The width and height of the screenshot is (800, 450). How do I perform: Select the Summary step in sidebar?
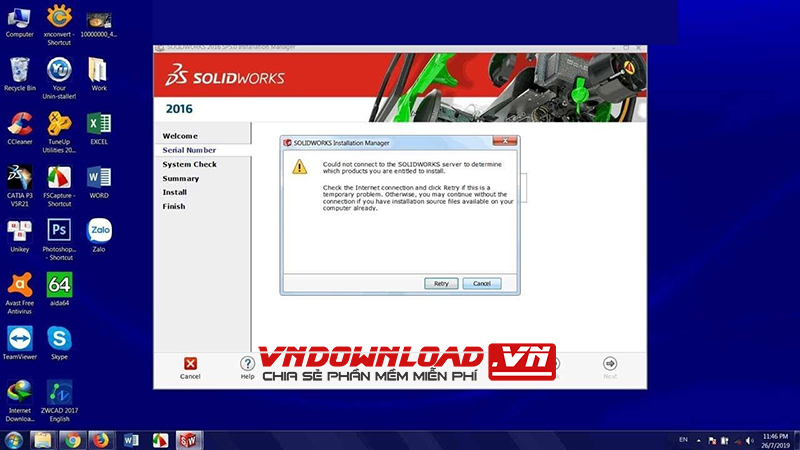pyautogui.click(x=181, y=178)
